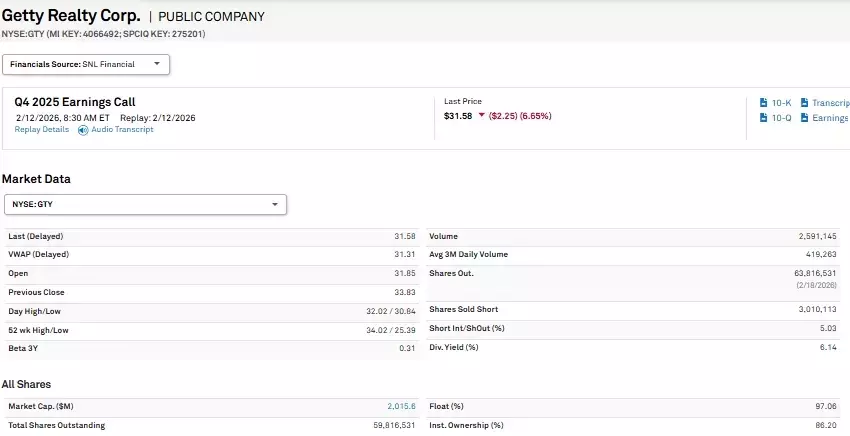This screenshot has height=436, width=850.
Task: Click the Earnings document icon
Action: (x=804, y=118)
